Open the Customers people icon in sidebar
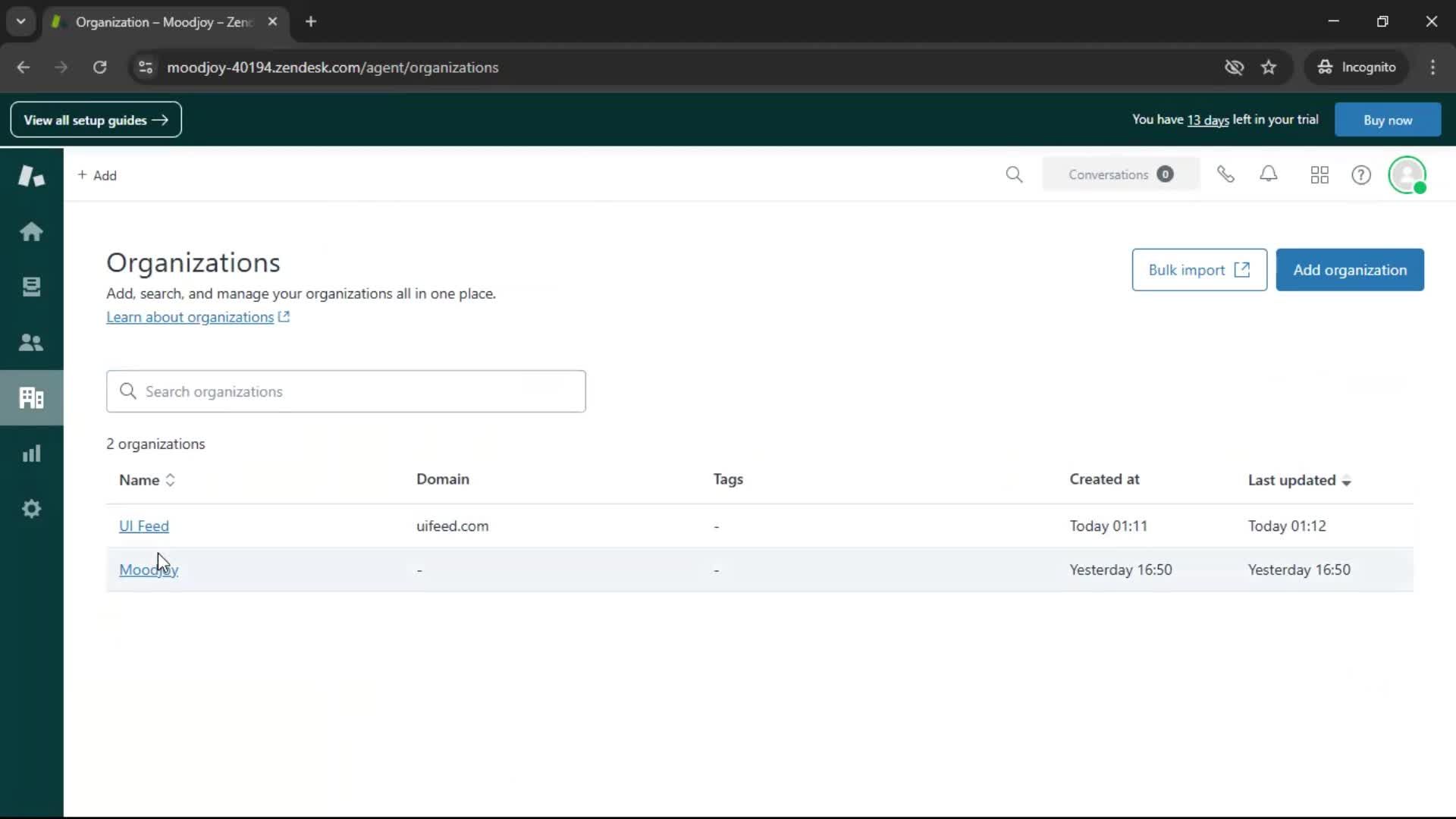This screenshot has height=819, width=1456. [x=31, y=342]
